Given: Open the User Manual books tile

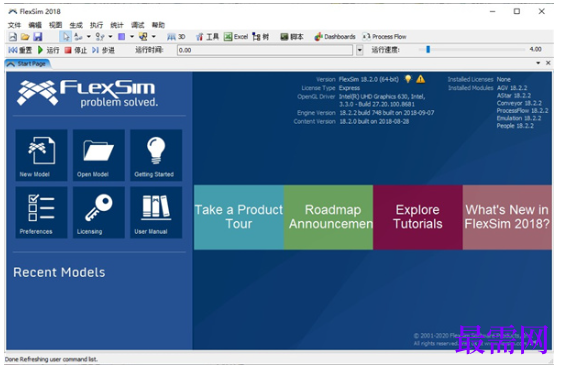Looking at the screenshot, I should tap(156, 212).
